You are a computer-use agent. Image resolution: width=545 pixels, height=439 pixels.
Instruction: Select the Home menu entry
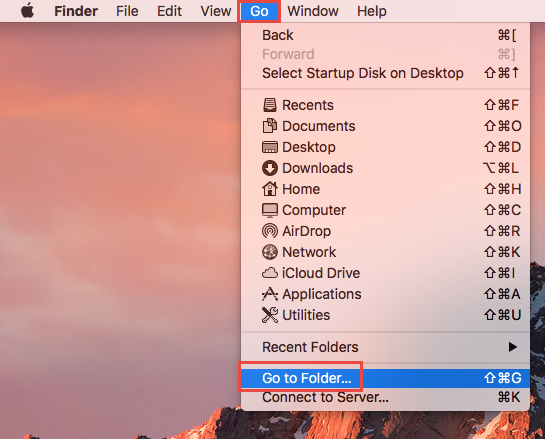pos(385,189)
